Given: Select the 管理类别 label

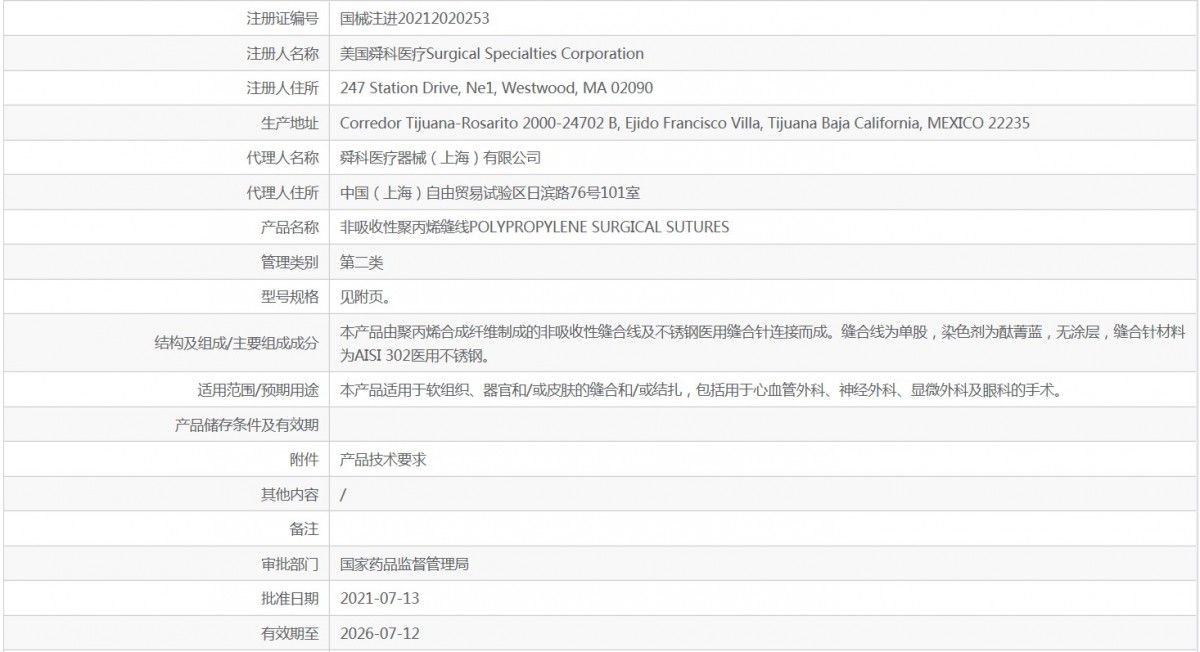Looking at the screenshot, I should pos(289,262).
